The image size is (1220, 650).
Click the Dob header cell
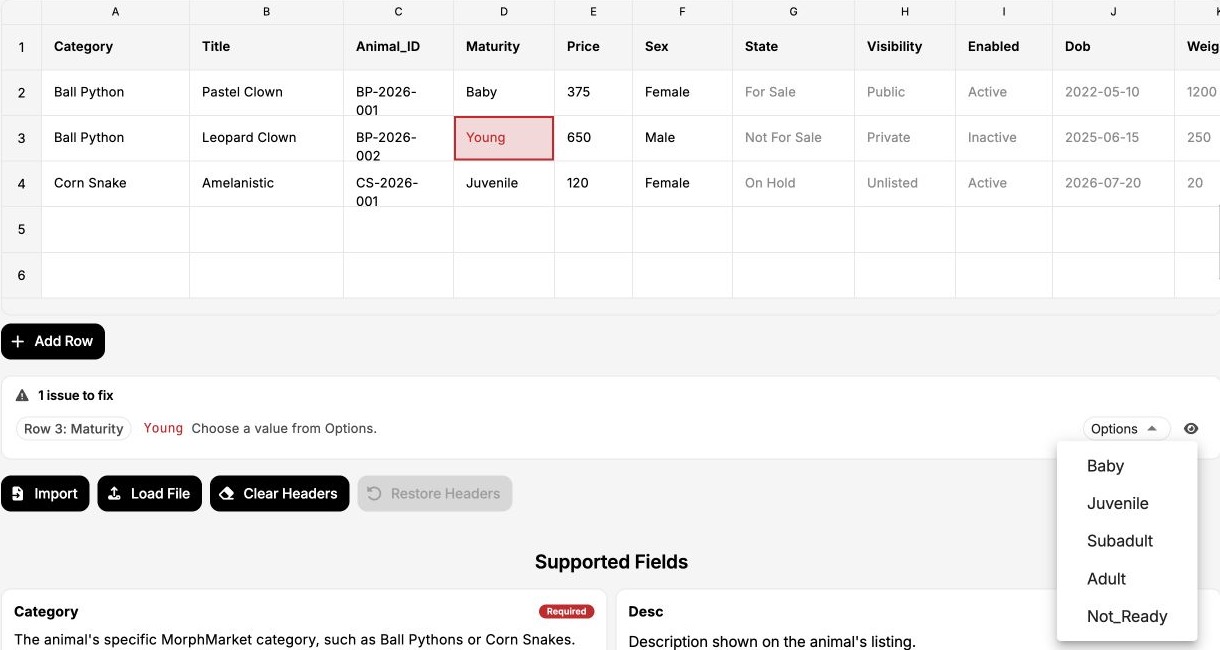1113,47
